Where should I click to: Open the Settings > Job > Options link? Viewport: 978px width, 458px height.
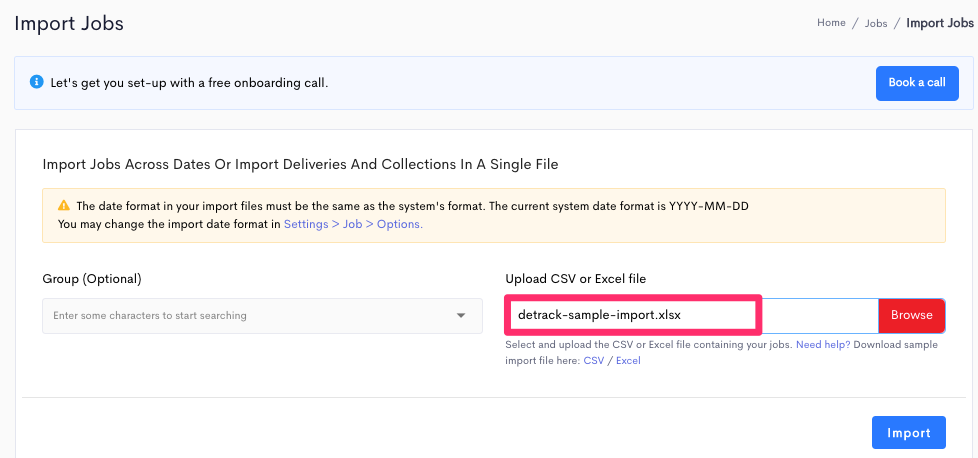point(353,224)
